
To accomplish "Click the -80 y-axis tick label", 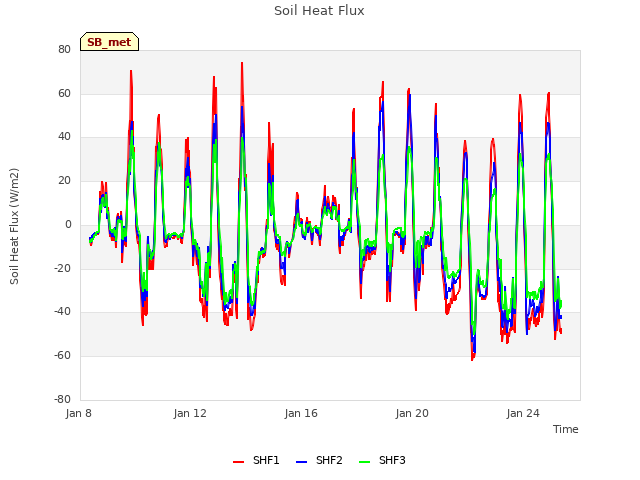I will 62,399.
